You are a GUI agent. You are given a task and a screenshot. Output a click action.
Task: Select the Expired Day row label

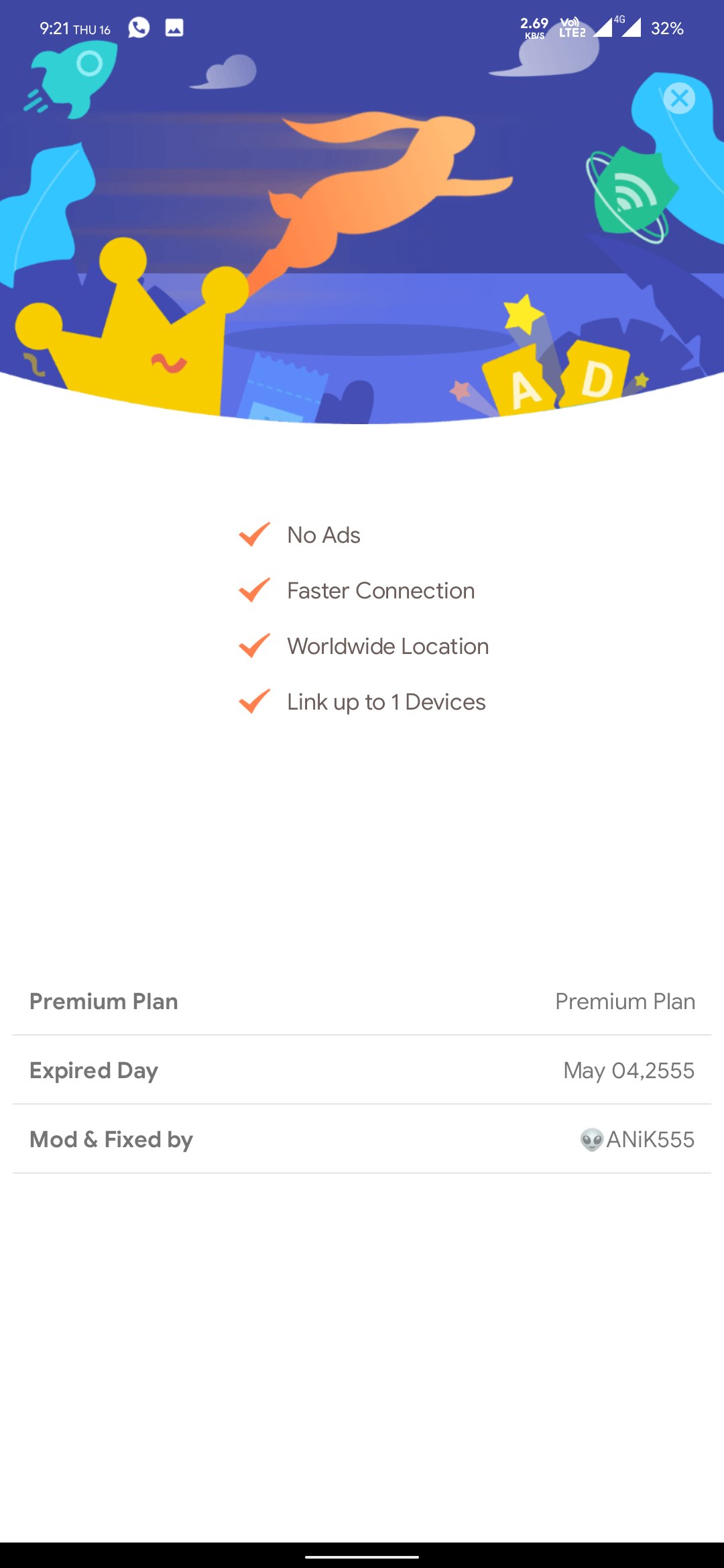click(94, 1070)
